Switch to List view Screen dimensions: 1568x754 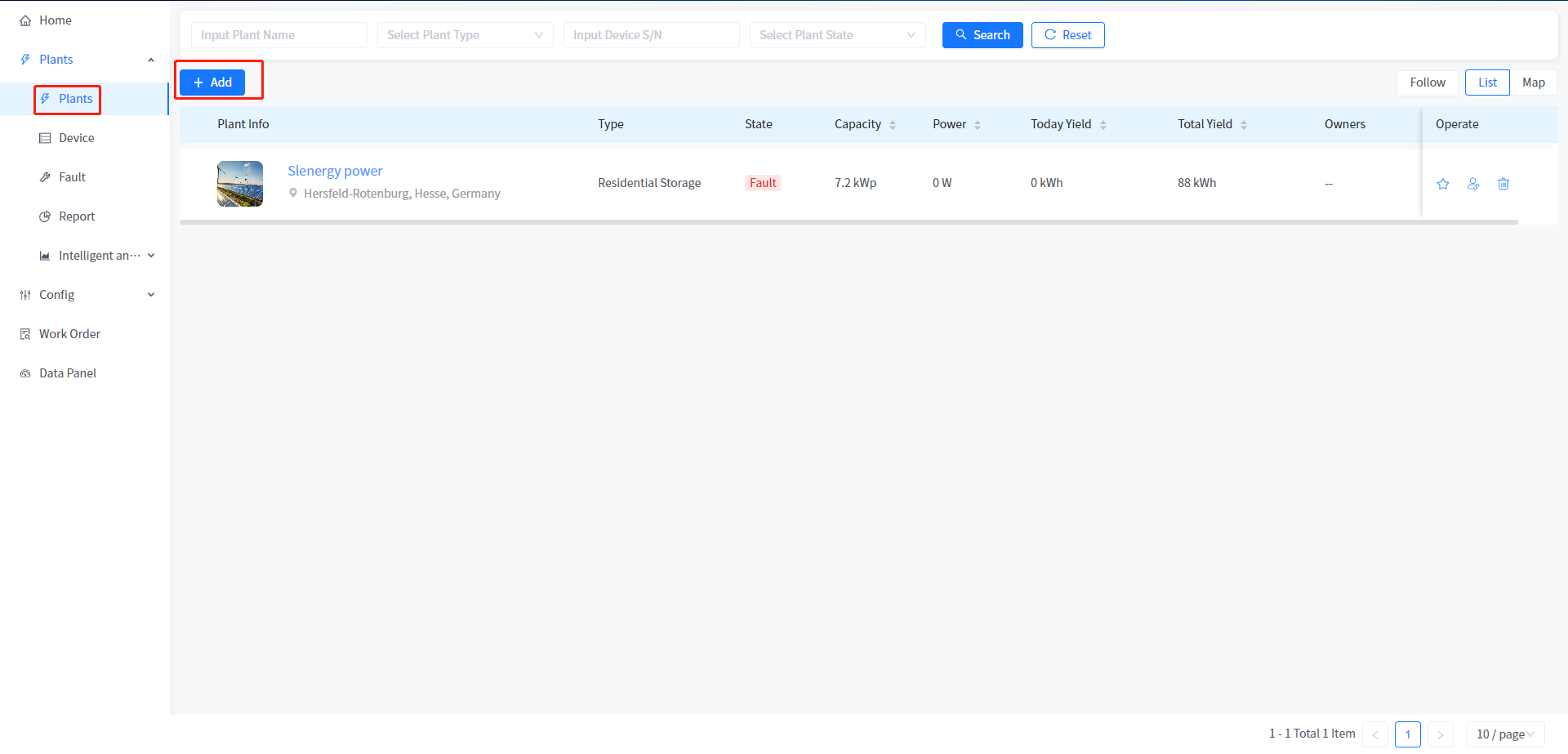[1487, 83]
